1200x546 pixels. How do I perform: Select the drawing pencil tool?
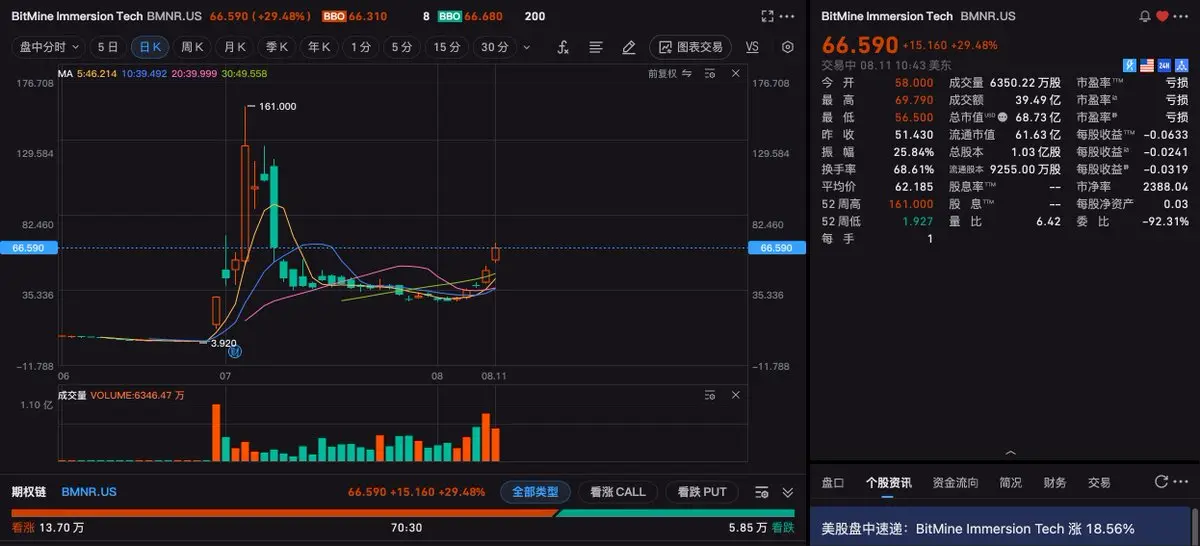(628, 47)
